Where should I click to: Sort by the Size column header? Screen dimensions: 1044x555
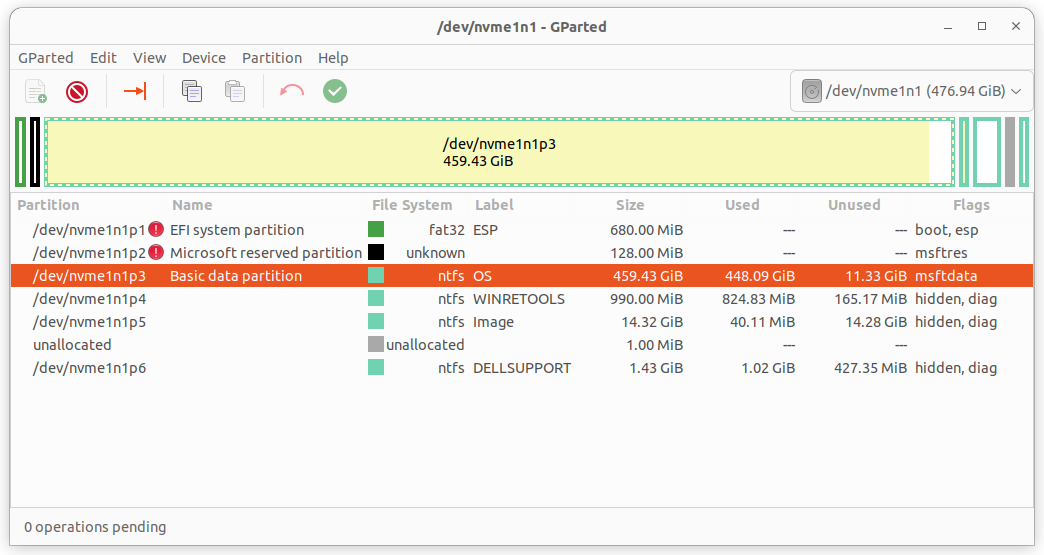coord(630,205)
